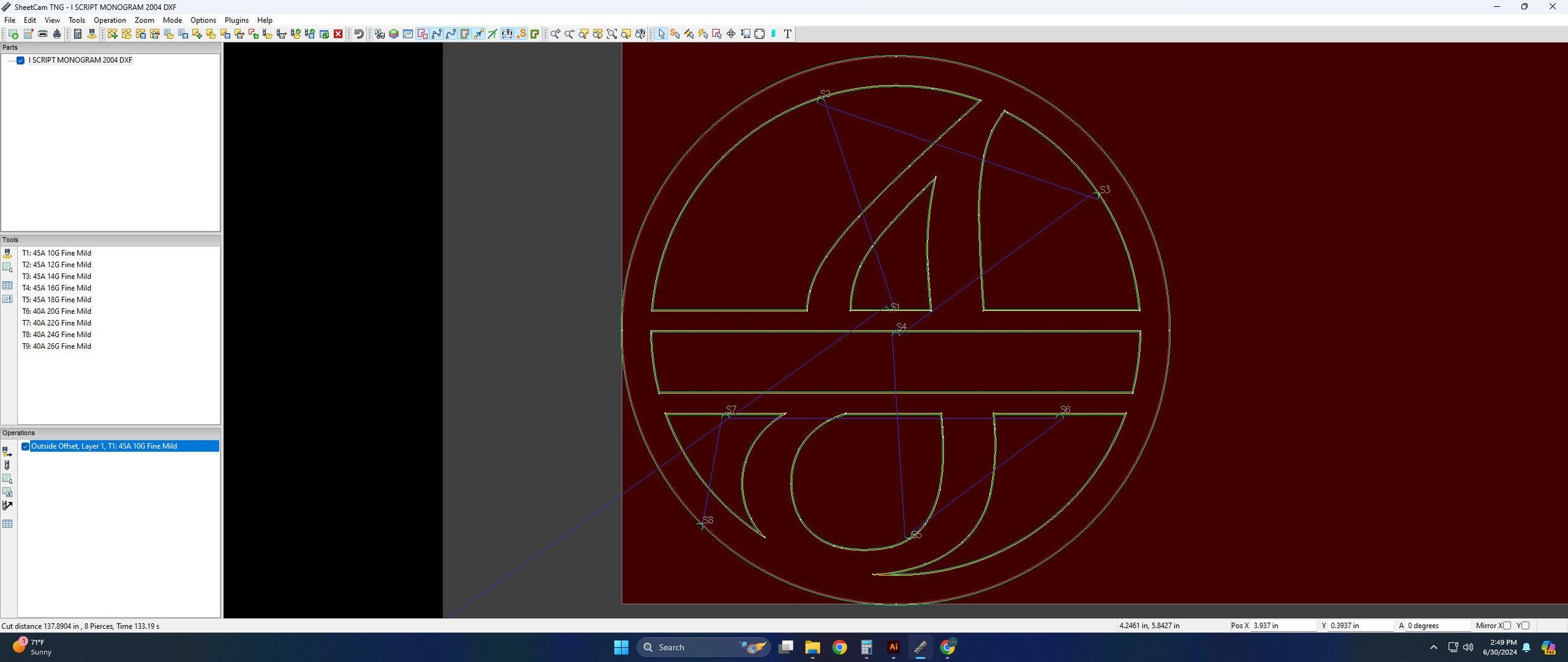This screenshot has width=1568, height=662.
Task: Enable the Mirror X checkbox
Action: [1507, 626]
